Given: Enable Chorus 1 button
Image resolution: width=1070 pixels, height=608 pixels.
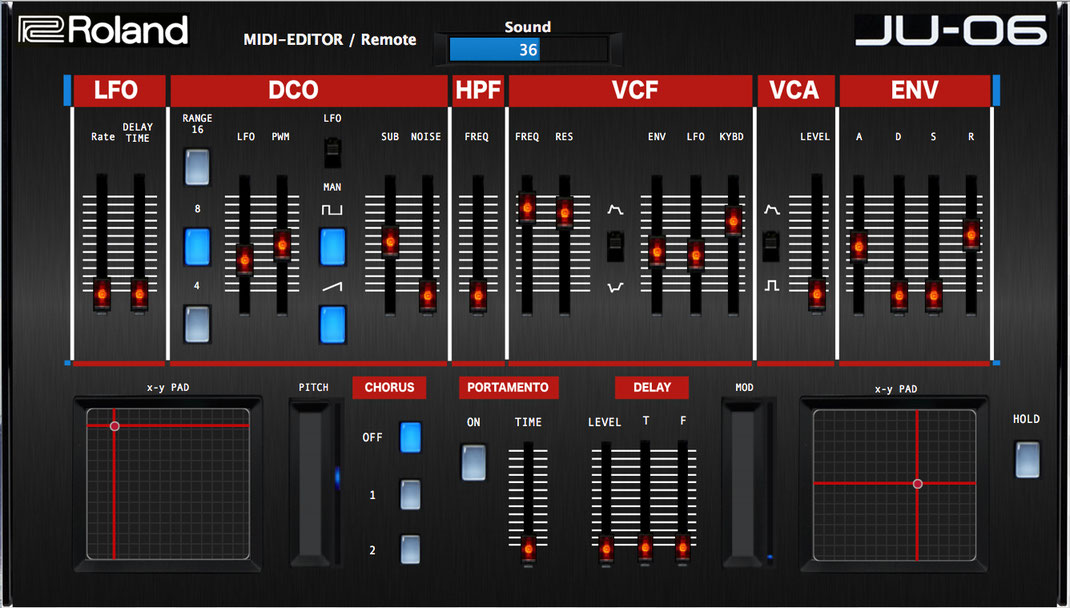Looking at the screenshot, I should tap(410, 495).
